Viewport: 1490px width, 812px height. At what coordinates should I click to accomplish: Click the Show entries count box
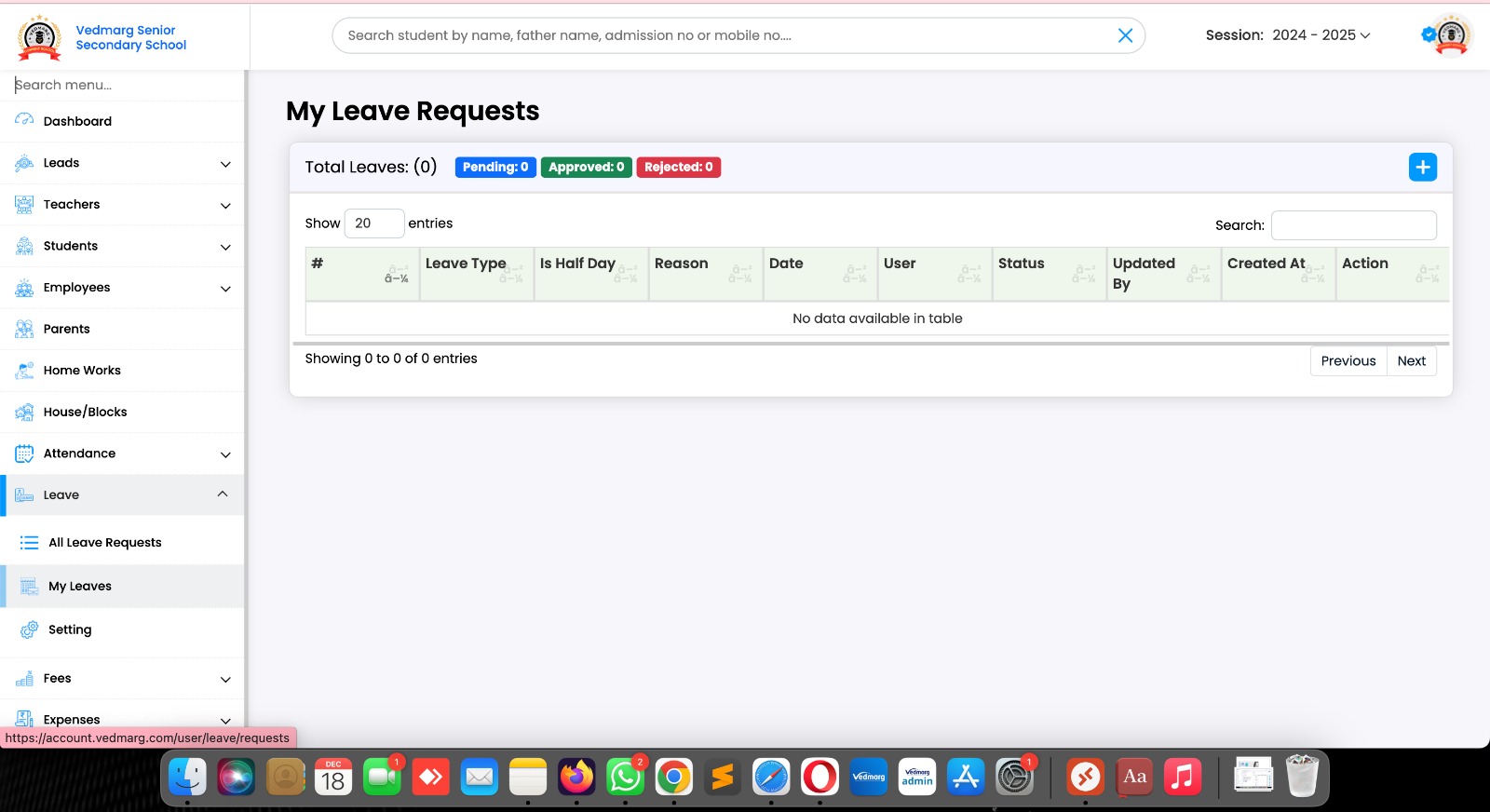(x=374, y=223)
